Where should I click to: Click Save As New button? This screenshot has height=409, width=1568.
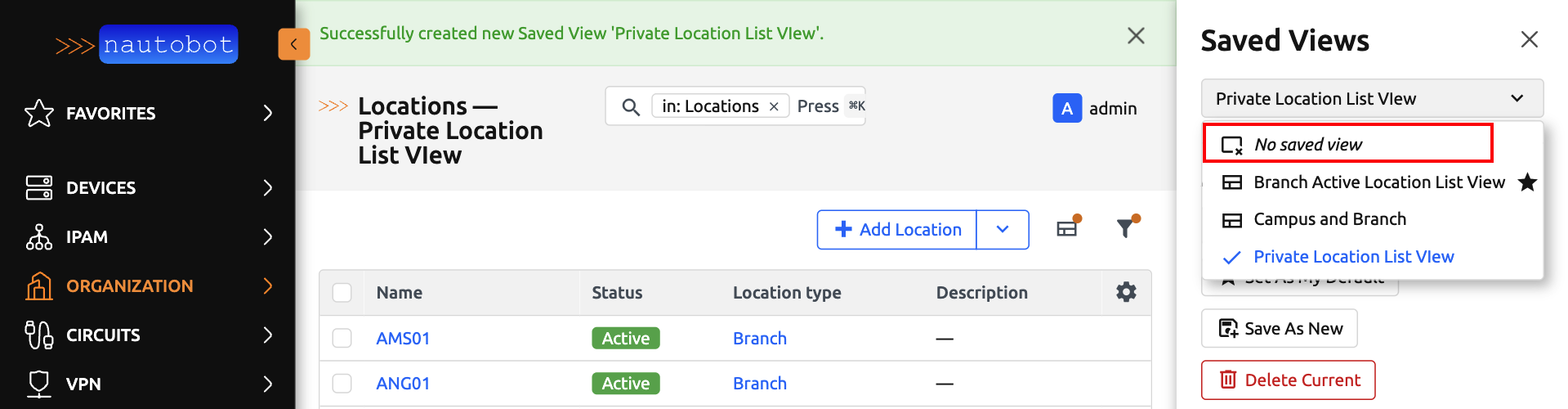pyautogui.click(x=1279, y=328)
